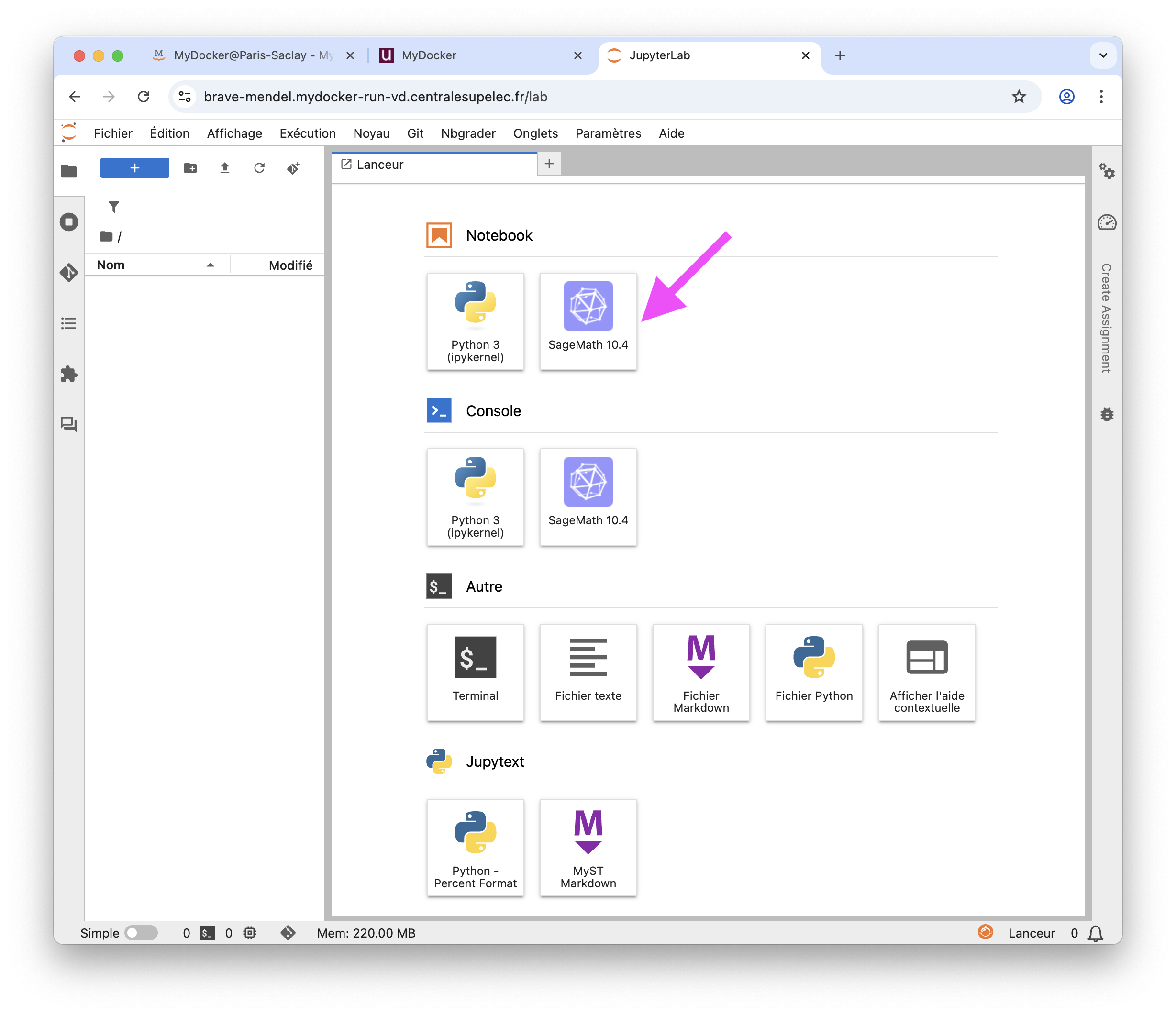Open the Chrome three-dot menu
This screenshot has width=1176, height=1015.
[x=1100, y=97]
